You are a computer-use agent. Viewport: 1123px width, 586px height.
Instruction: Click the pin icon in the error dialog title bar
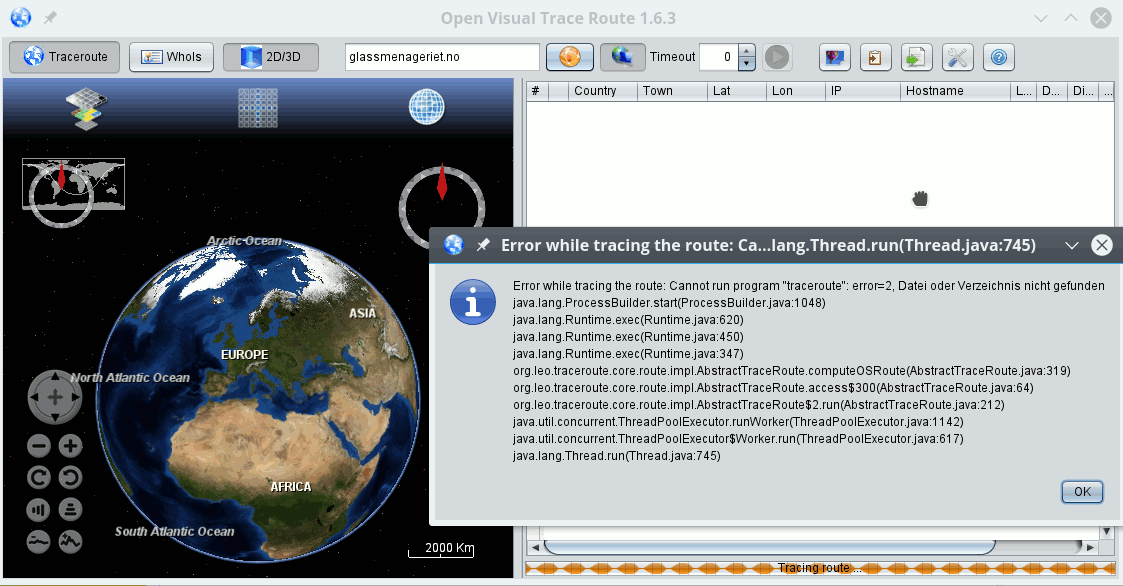coord(483,245)
